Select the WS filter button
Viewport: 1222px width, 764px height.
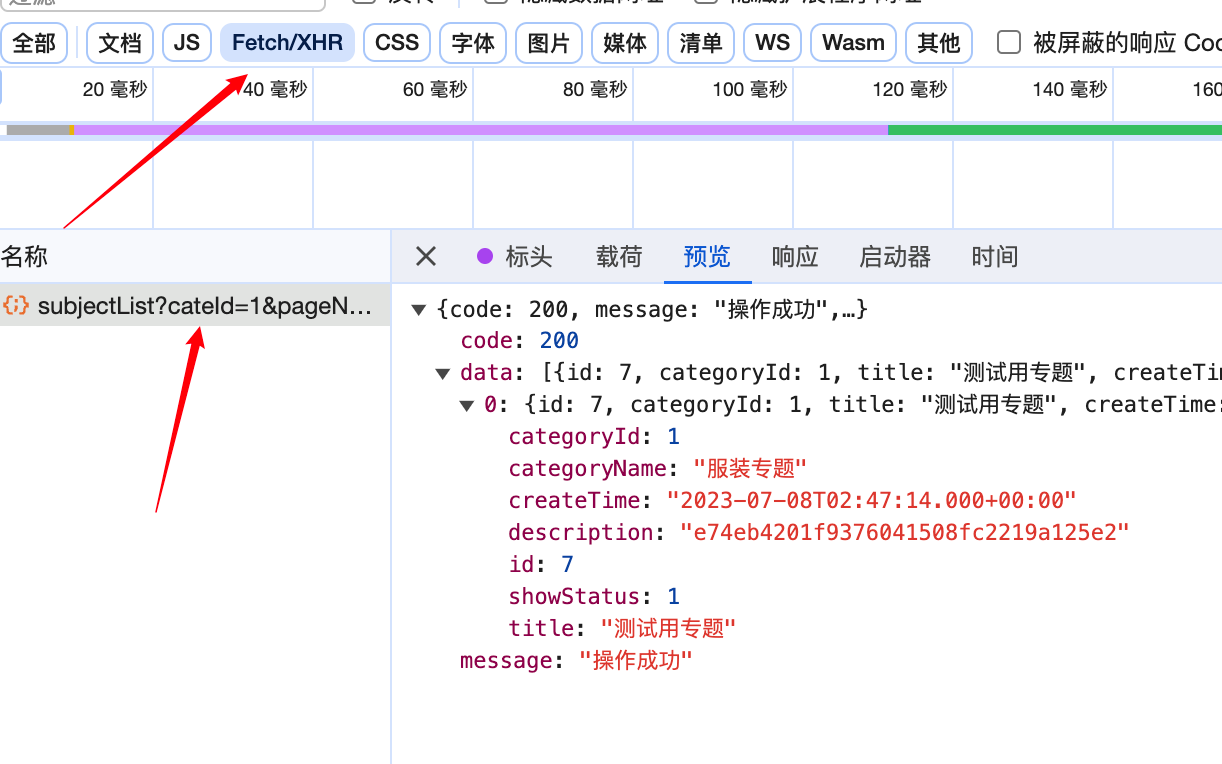pyautogui.click(x=772, y=43)
